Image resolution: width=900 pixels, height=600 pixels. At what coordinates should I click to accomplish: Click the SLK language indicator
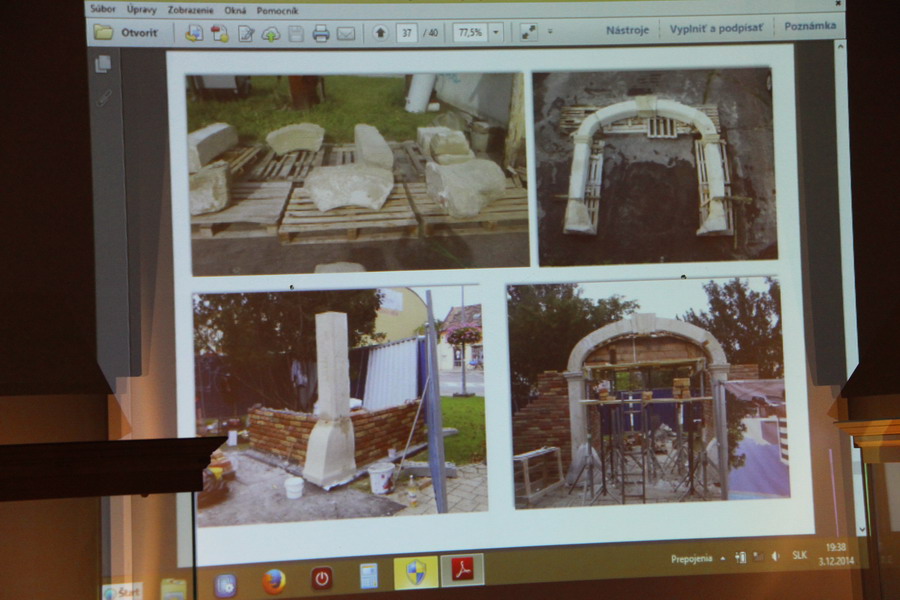click(x=800, y=555)
